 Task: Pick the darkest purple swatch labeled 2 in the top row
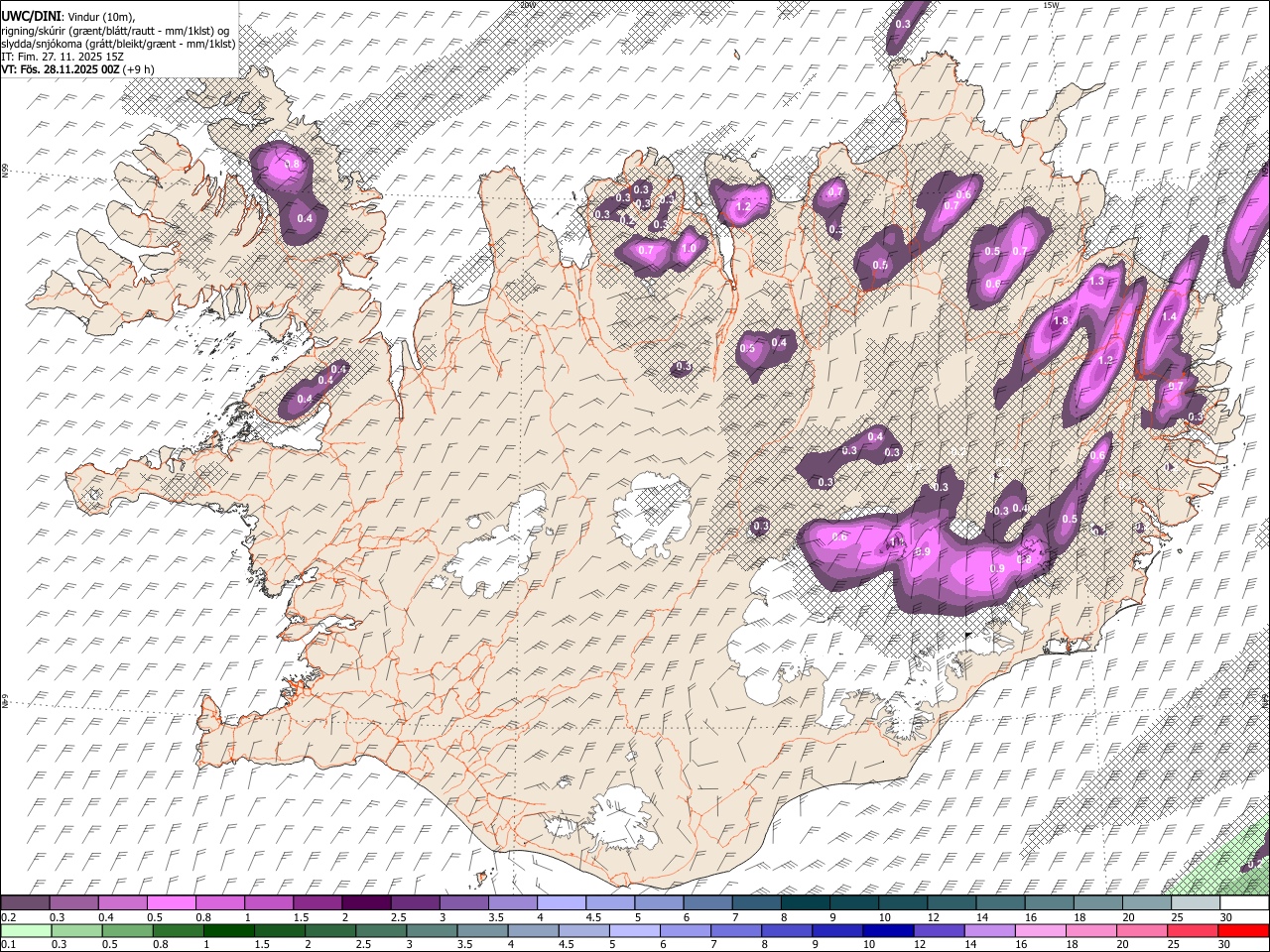click(x=366, y=903)
